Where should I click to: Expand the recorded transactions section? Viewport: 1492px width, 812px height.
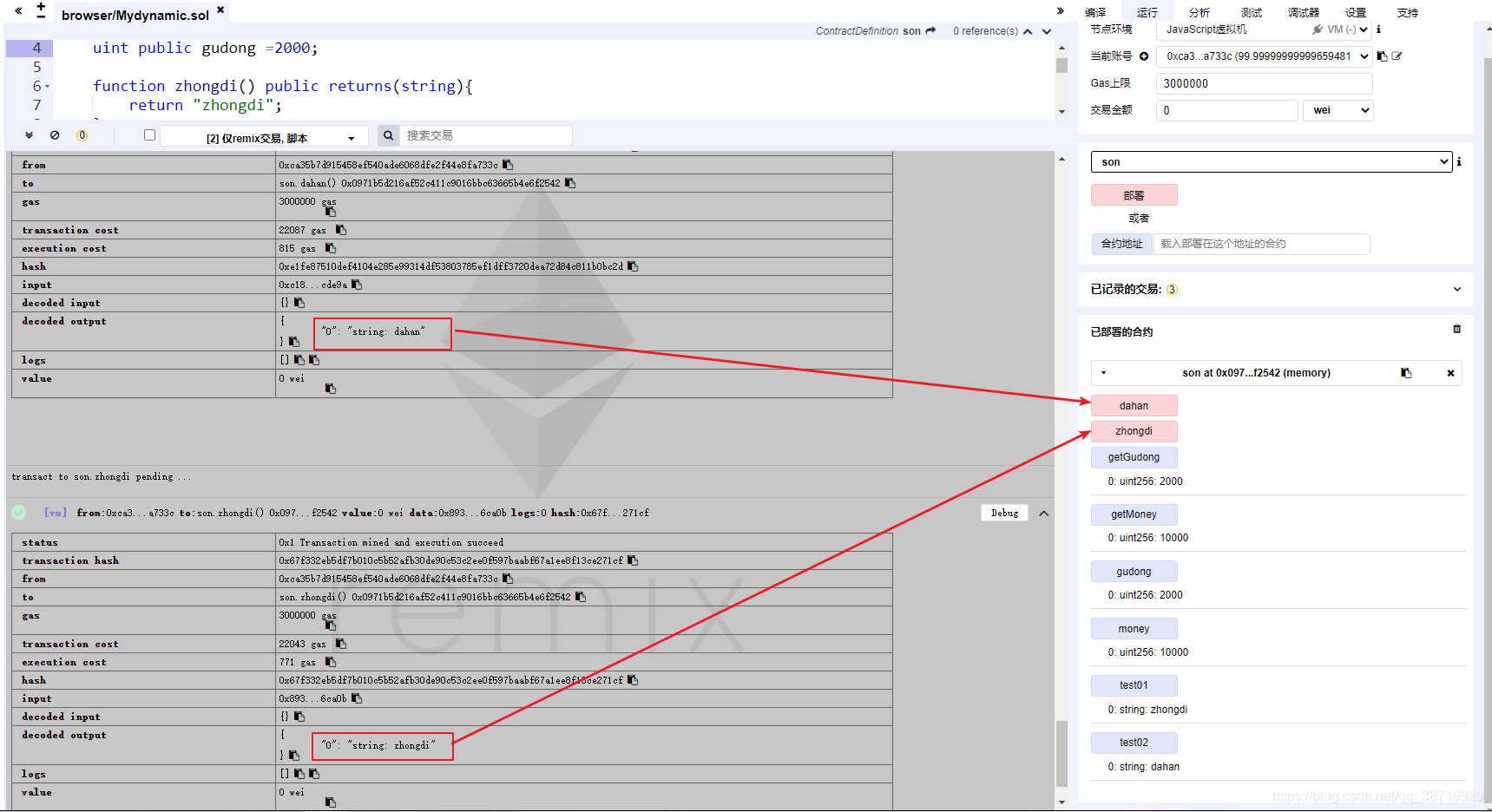1457,289
